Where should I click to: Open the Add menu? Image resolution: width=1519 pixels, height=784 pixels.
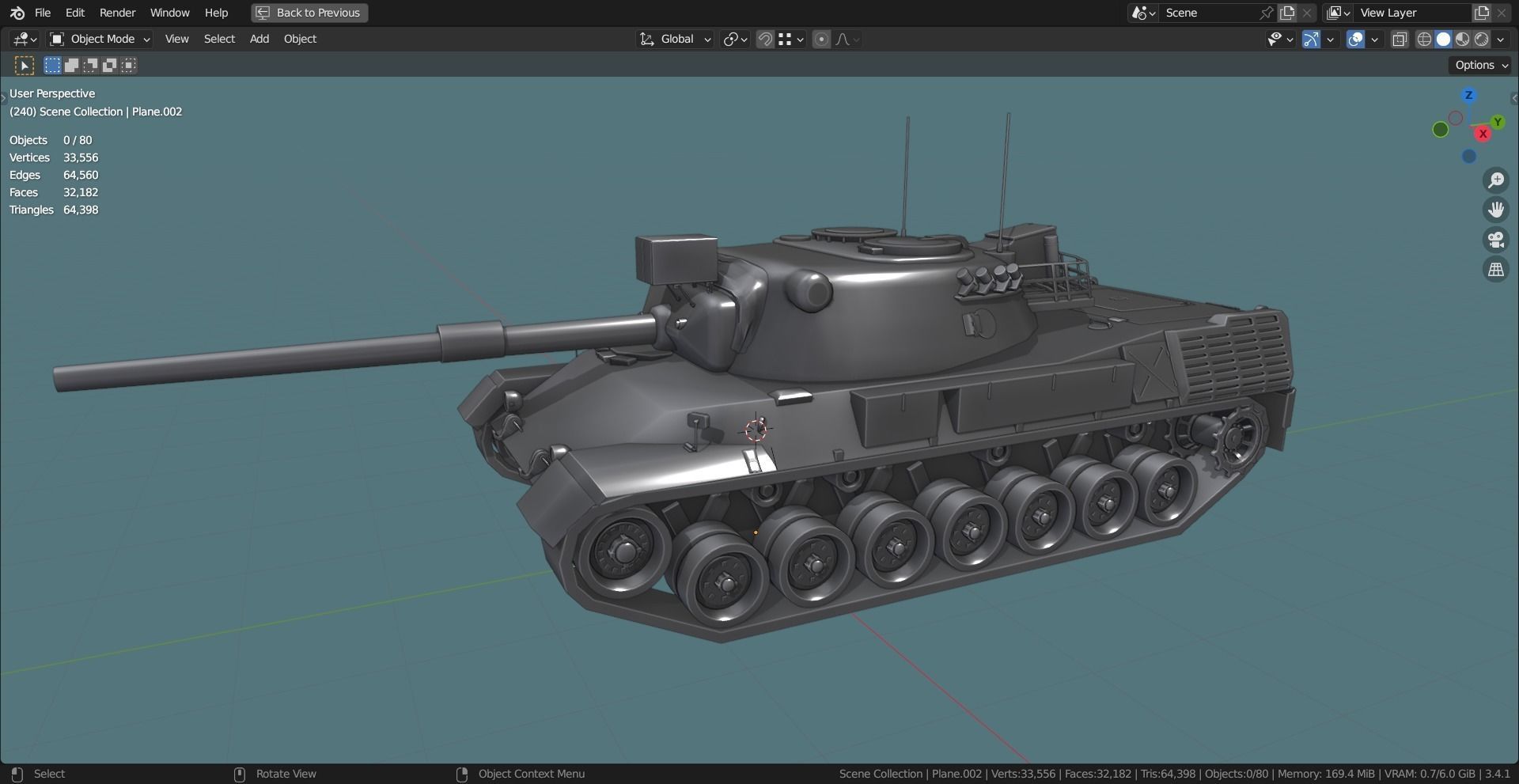click(x=259, y=39)
